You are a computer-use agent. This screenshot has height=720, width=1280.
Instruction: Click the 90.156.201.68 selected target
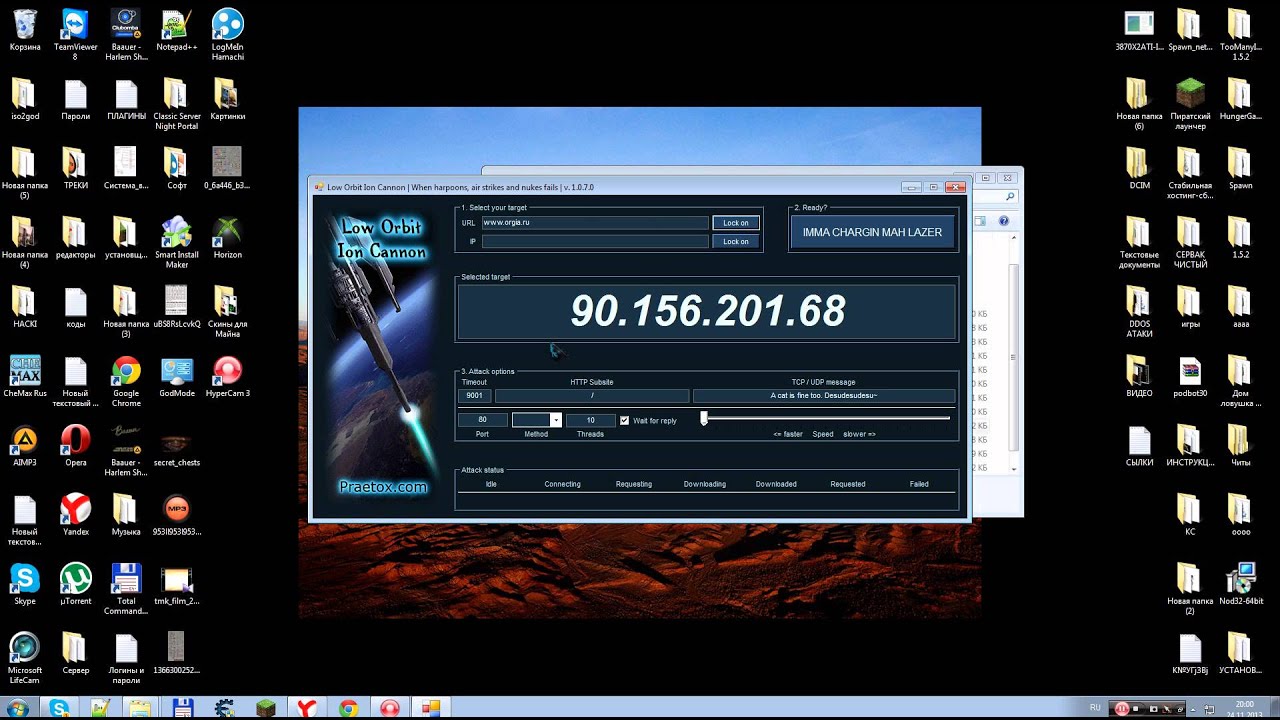click(707, 312)
